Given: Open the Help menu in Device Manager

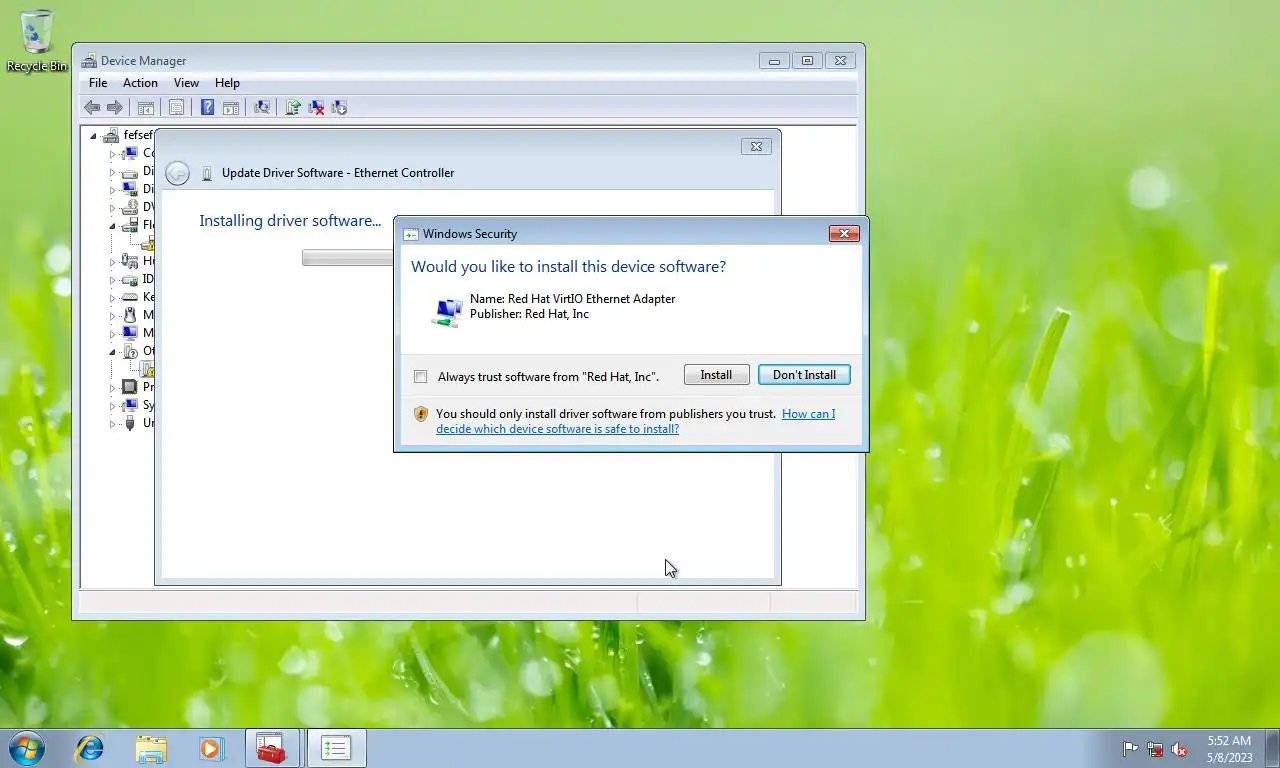Looking at the screenshot, I should pyautogui.click(x=227, y=83).
